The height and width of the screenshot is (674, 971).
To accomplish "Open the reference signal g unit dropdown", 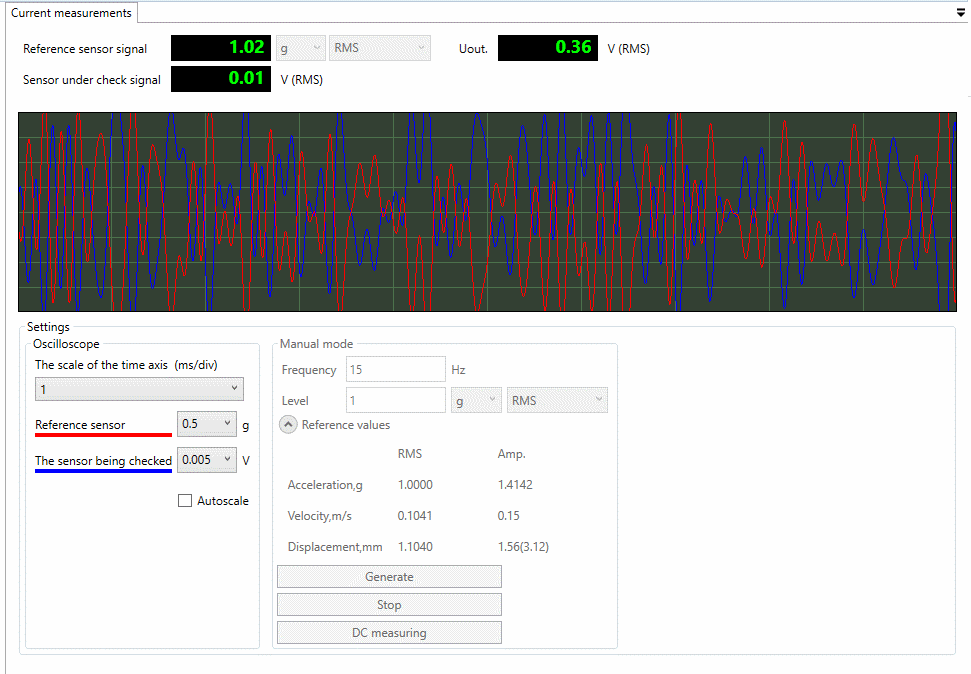I will [x=302, y=48].
